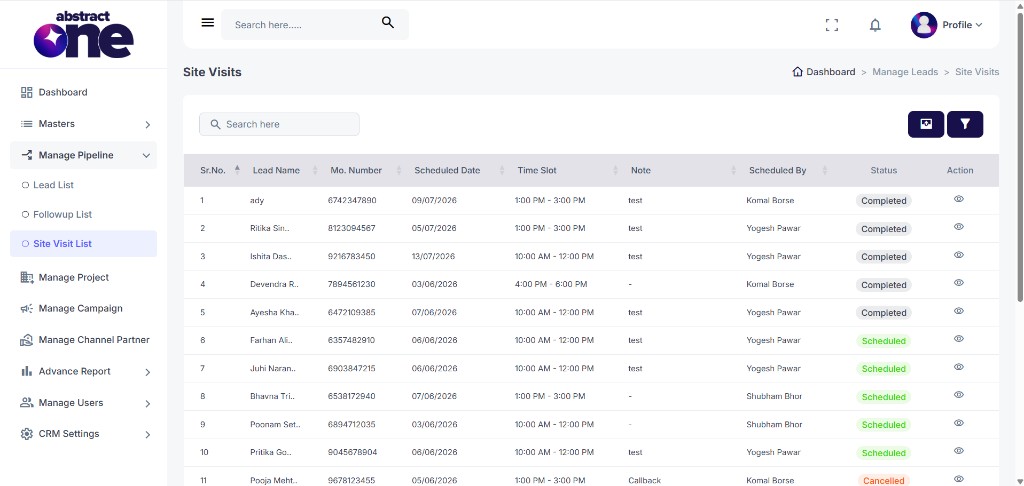Click the Masters list icon
Screen dimensions: 1024x486
pyautogui.click(x=26, y=123)
